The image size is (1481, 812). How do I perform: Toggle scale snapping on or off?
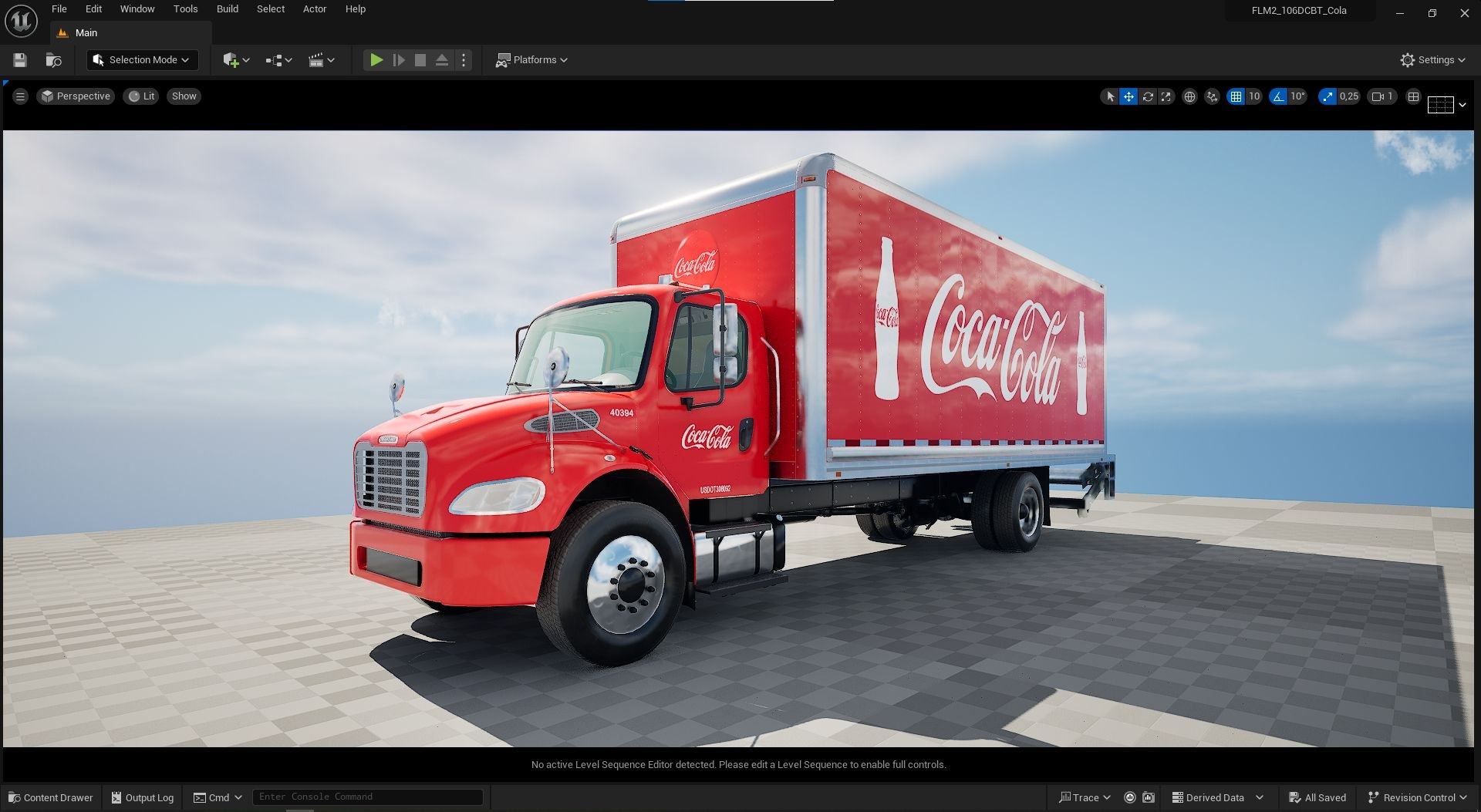1327,96
